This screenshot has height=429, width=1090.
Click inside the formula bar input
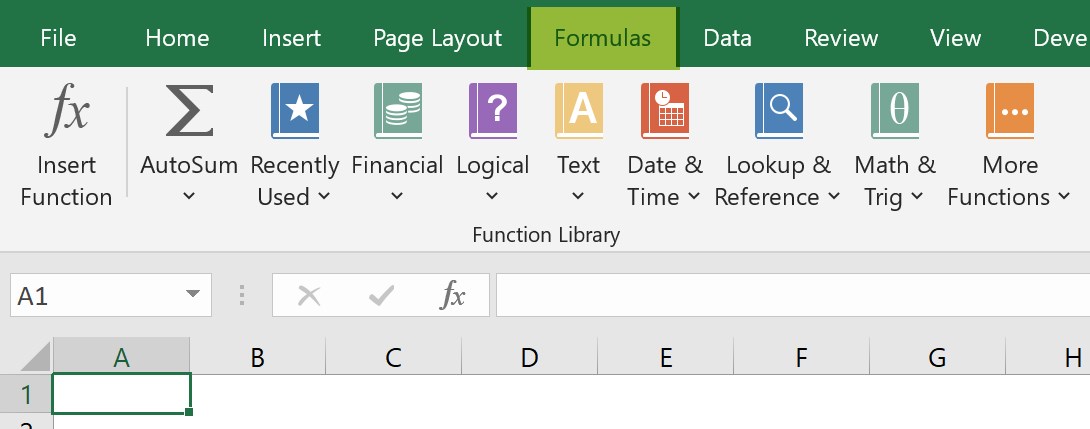(792, 296)
